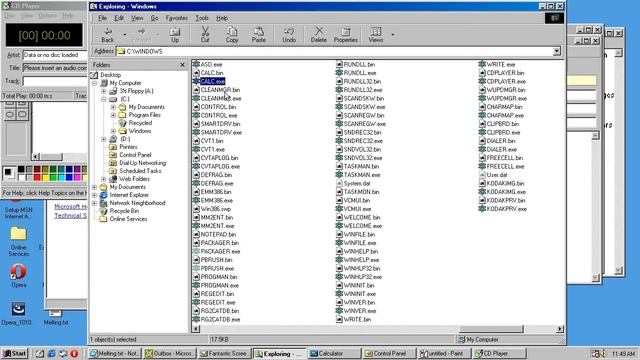This screenshot has height=360, width=640.
Task: Expand the (D:) drive node
Action: pos(104,139)
